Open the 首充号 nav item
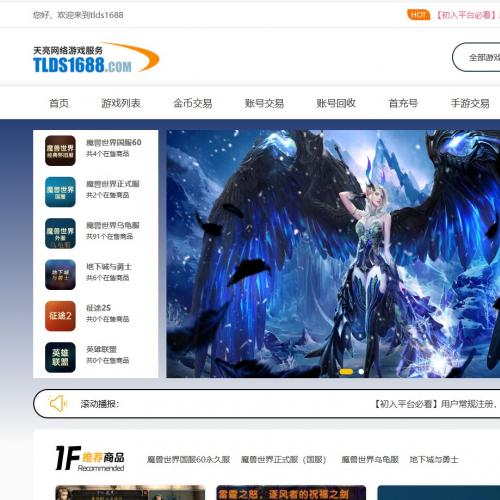The width and height of the screenshot is (500, 500). pyautogui.click(x=403, y=103)
